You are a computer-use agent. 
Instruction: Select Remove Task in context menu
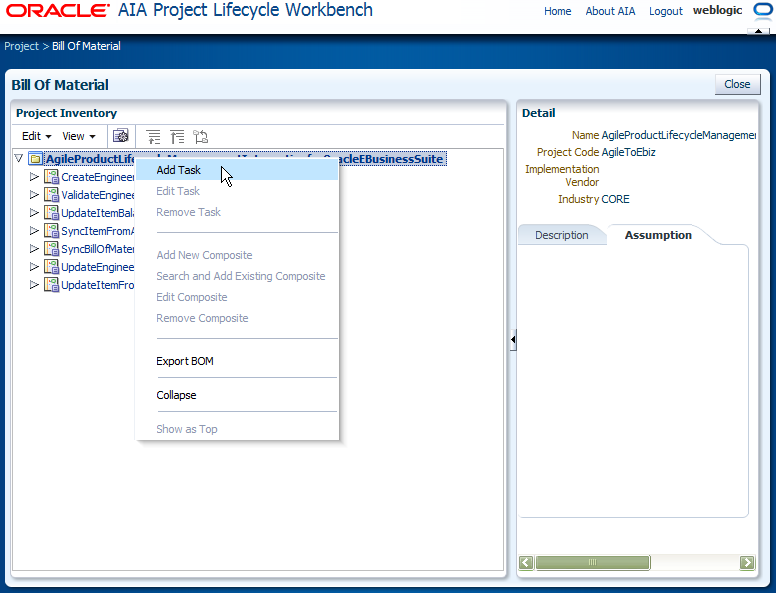[237, 212]
